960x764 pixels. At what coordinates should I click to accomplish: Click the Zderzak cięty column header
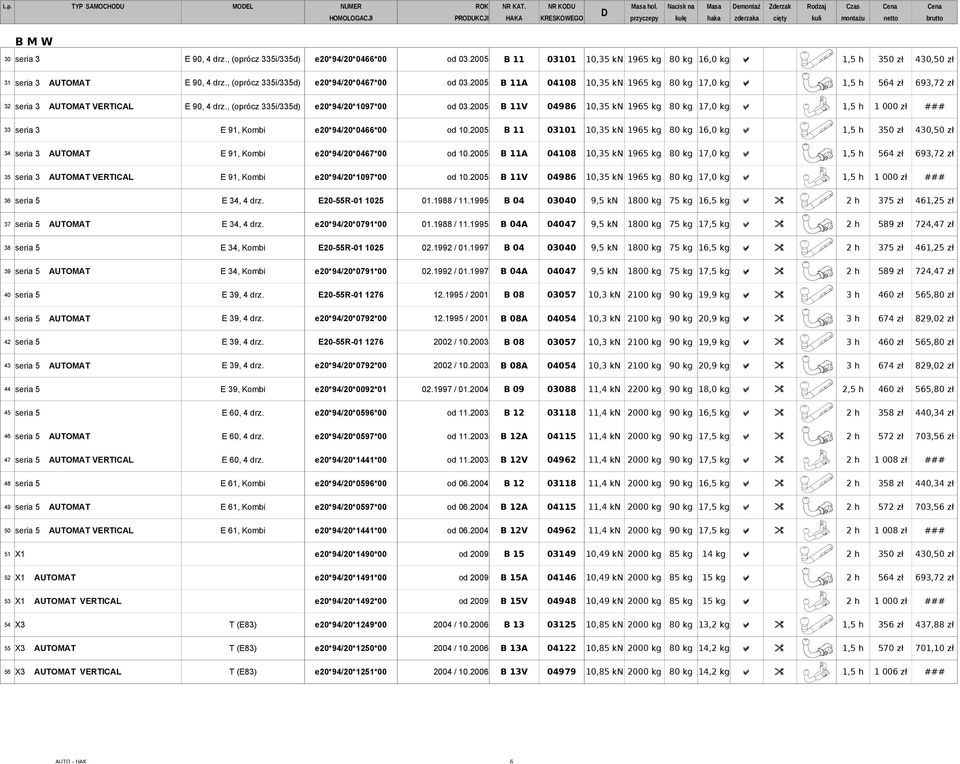click(779, 12)
